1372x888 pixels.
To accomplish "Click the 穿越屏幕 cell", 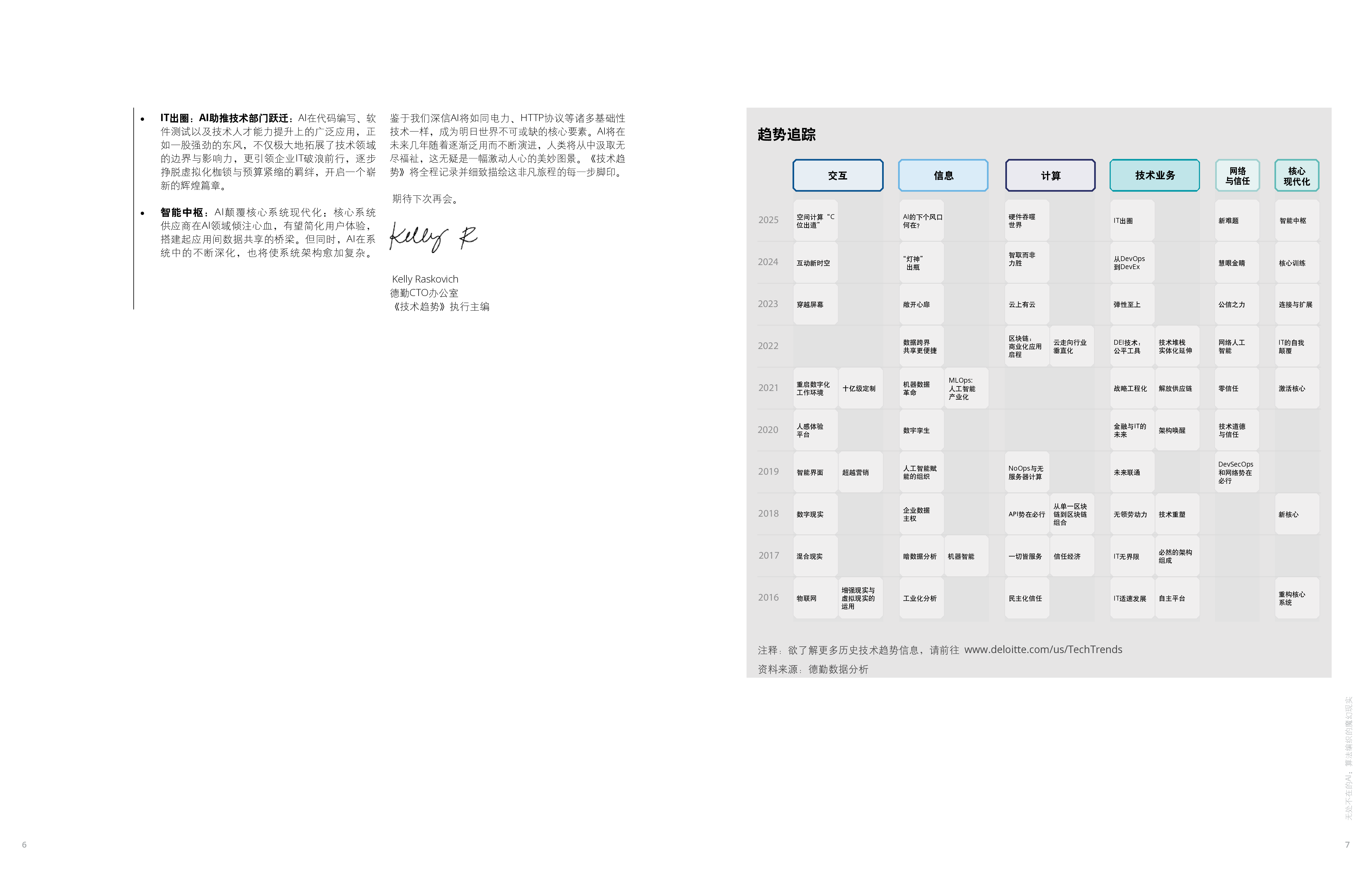I will 815,304.
